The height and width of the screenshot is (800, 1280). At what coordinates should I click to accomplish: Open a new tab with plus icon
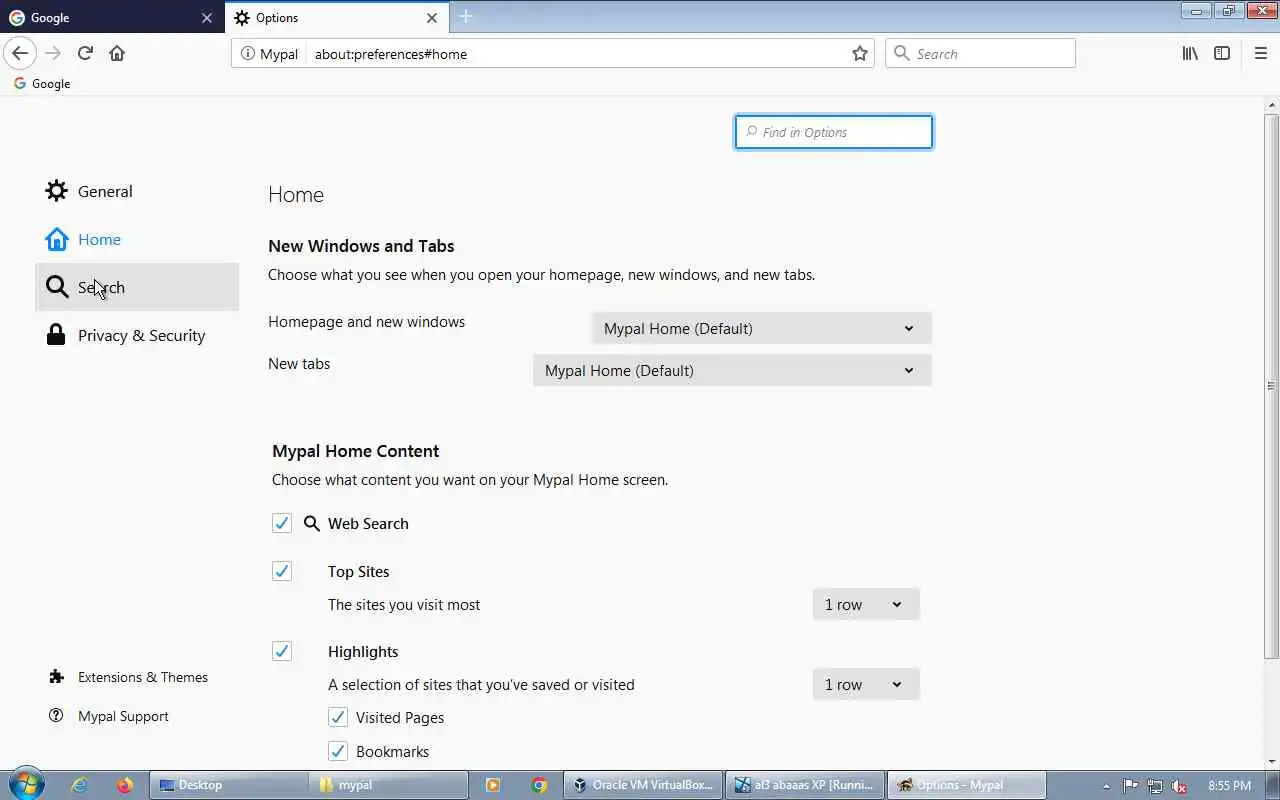(466, 17)
